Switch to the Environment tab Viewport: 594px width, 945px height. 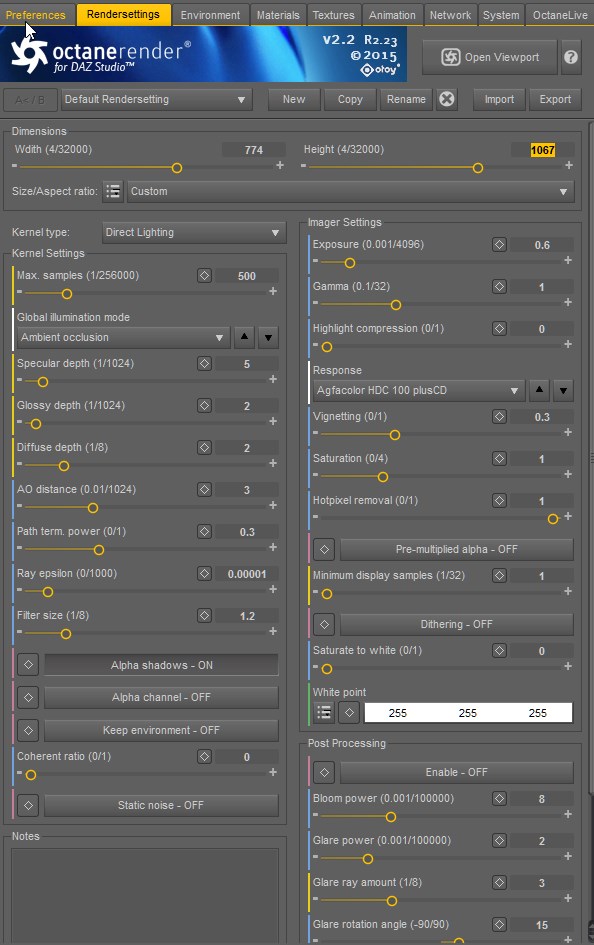click(x=210, y=15)
